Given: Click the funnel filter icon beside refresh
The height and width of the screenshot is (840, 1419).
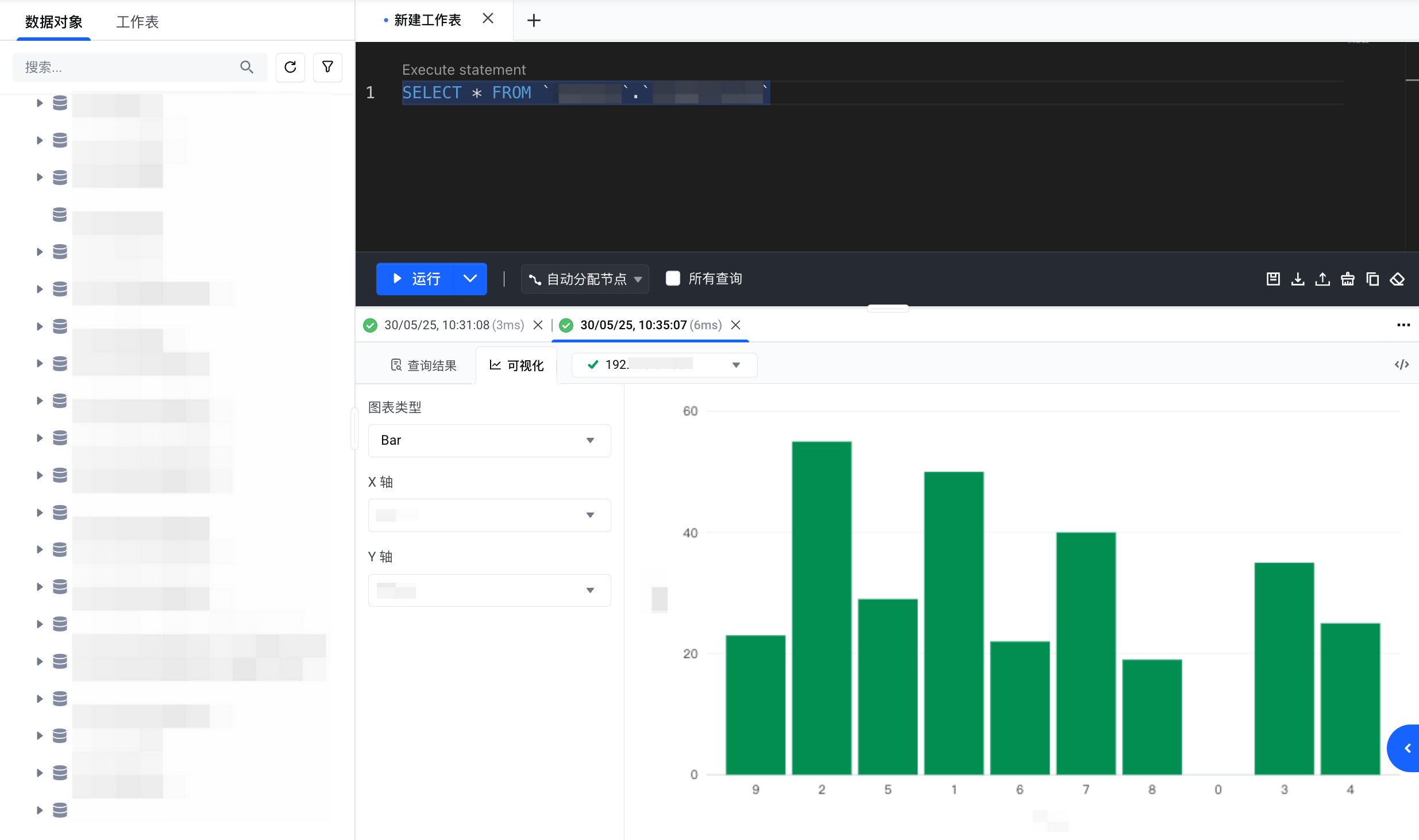Looking at the screenshot, I should coord(327,67).
